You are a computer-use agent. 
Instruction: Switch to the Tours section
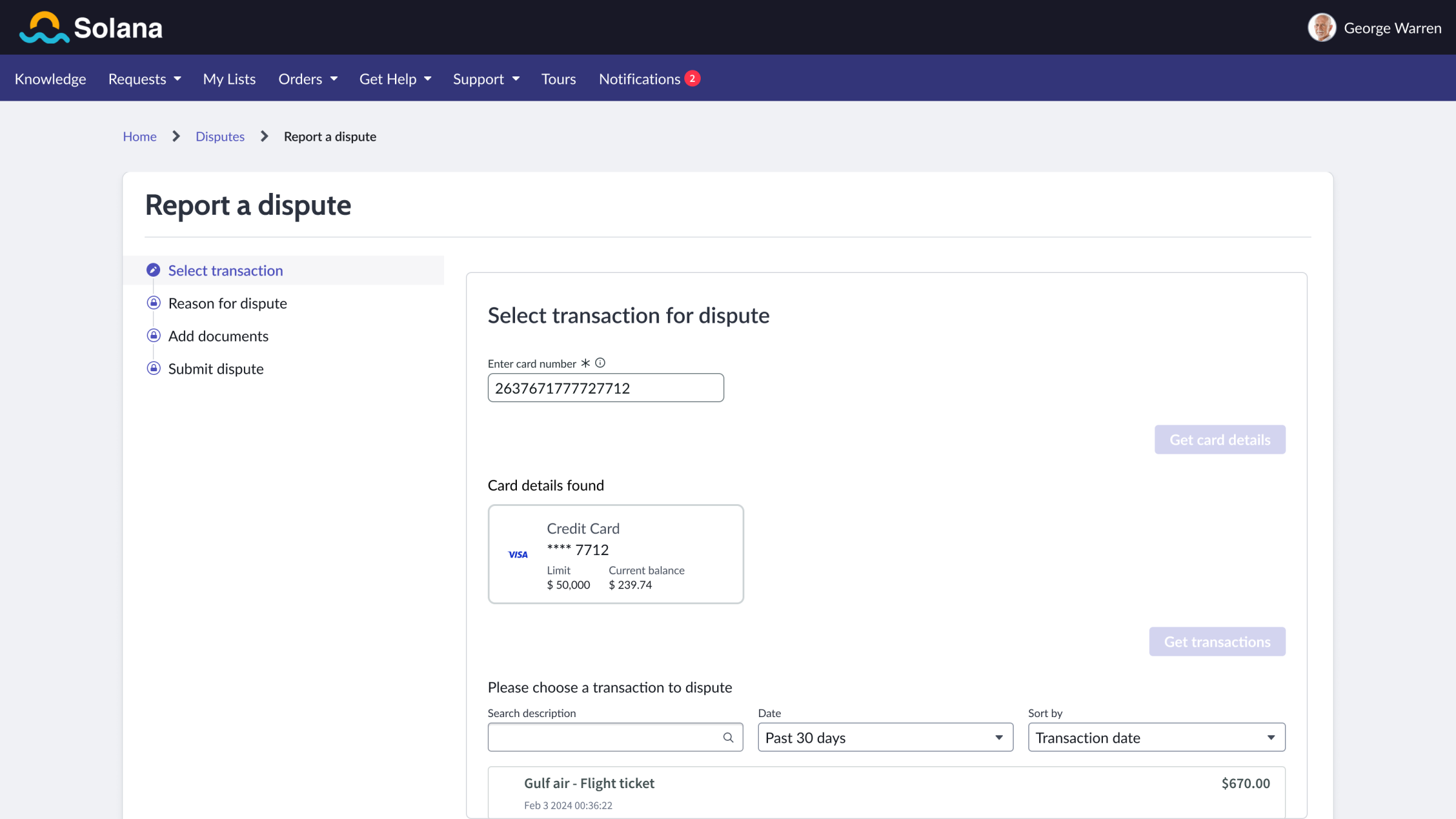click(x=558, y=78)
